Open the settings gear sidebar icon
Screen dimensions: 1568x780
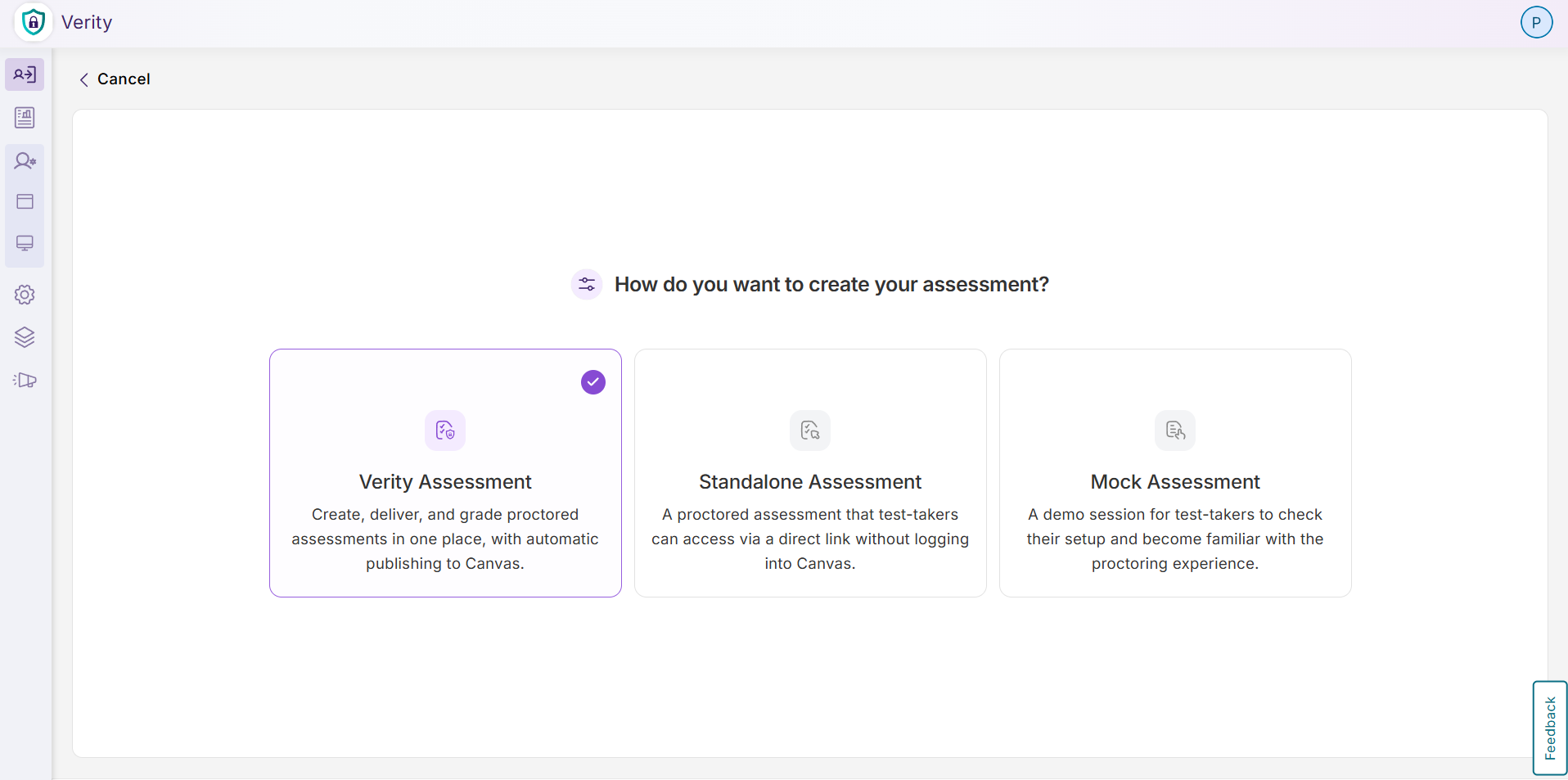pos(25,295)
